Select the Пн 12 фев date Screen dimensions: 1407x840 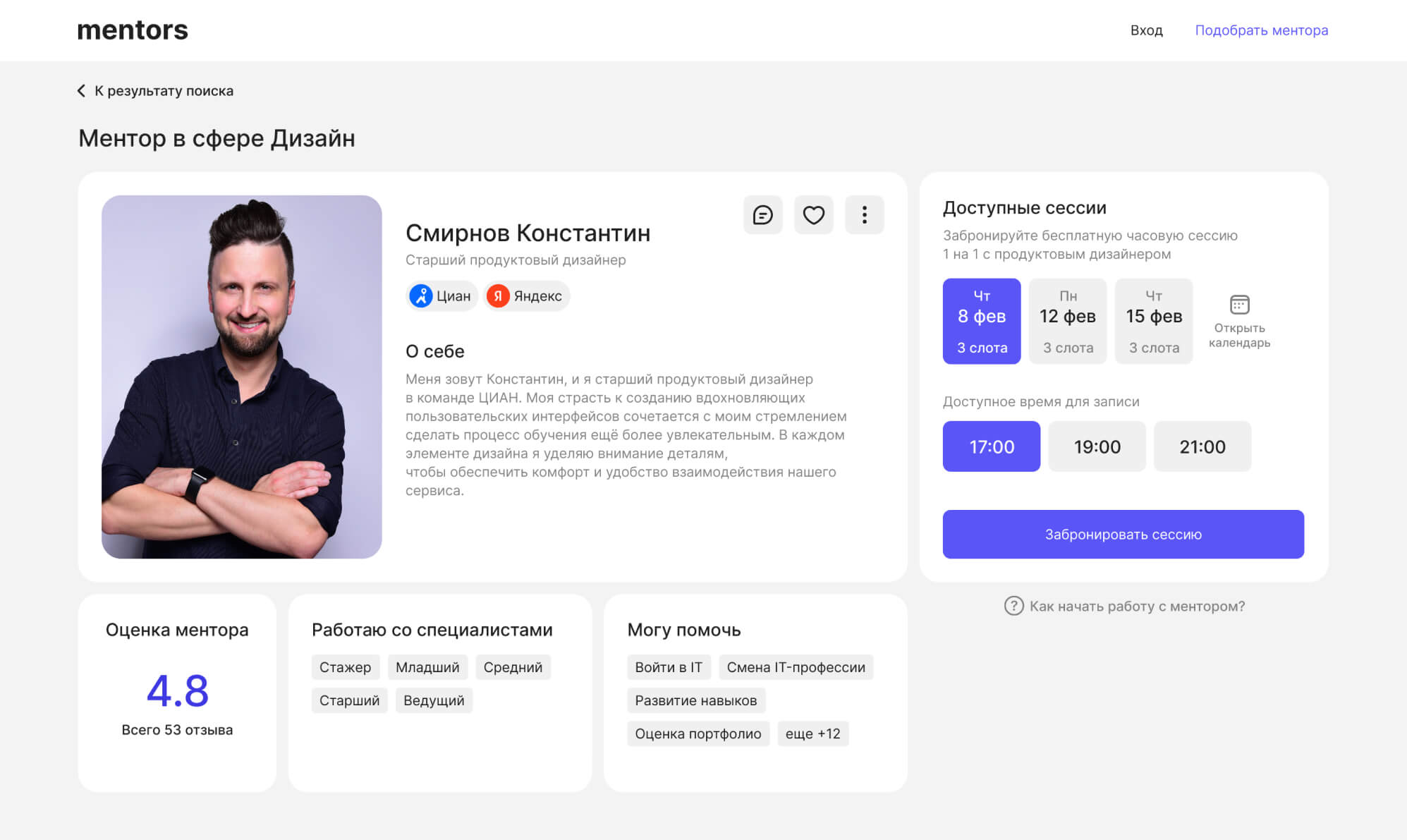click(x=1067, y=321)
